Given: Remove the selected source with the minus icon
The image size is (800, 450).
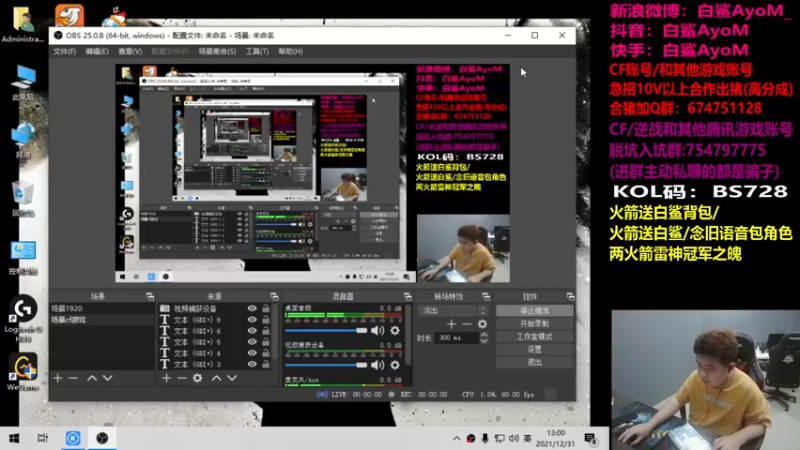Looking at the screenshot, I should (182, 378).
